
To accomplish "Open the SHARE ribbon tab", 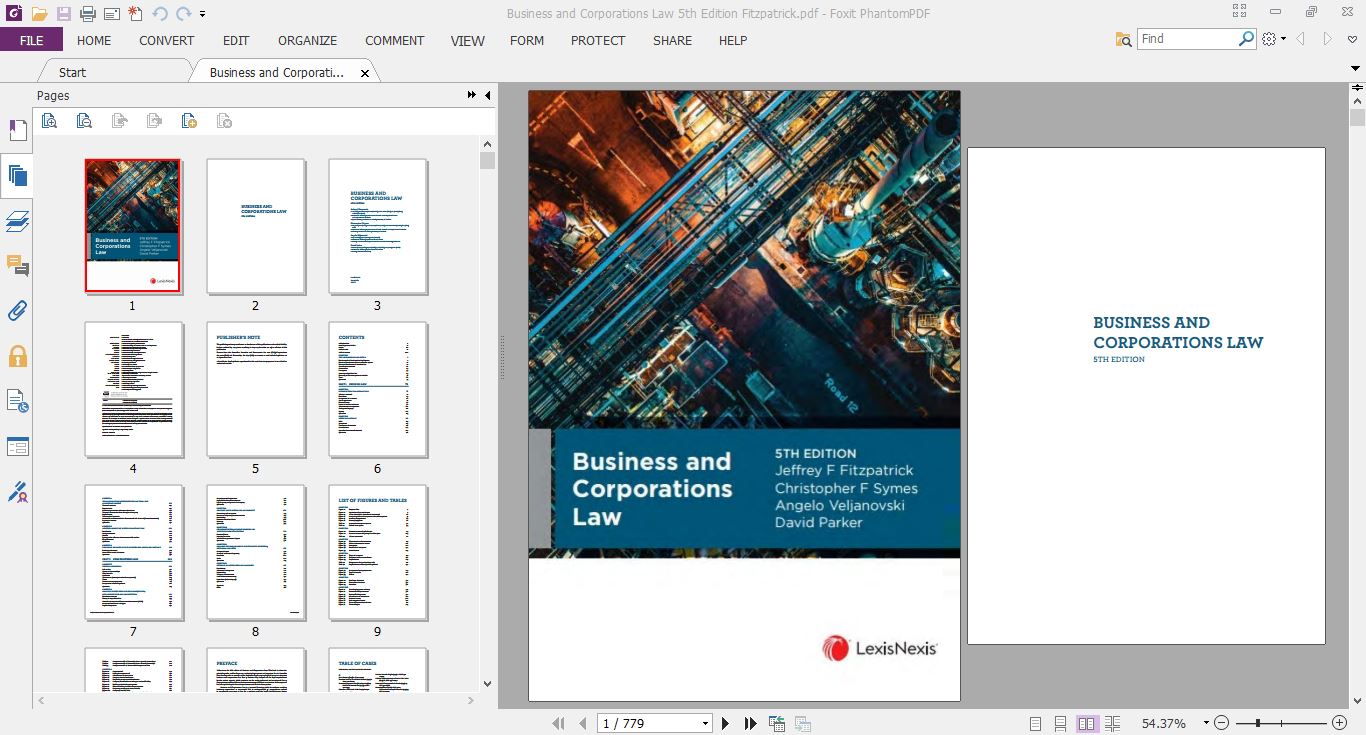I will (x=672, y=40).
